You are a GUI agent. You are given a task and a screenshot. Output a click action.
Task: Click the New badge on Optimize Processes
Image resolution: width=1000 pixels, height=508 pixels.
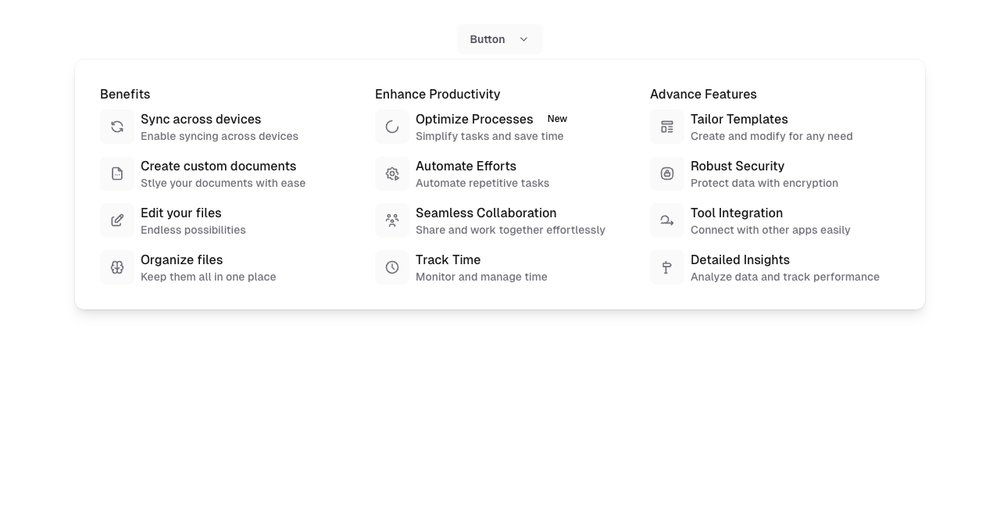point(557,119)
